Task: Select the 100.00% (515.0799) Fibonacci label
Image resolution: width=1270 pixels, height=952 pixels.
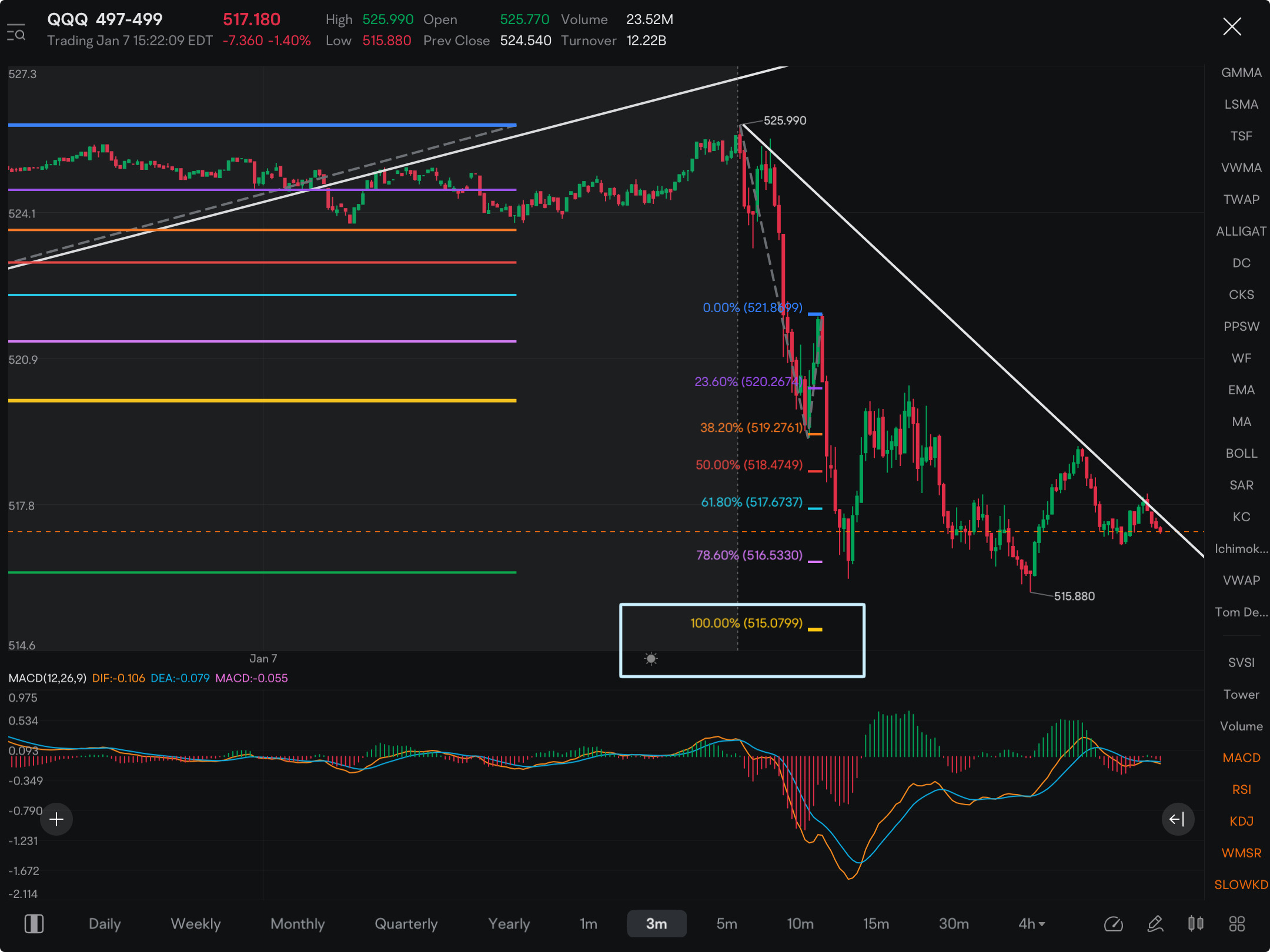Action: coord(746,623)
